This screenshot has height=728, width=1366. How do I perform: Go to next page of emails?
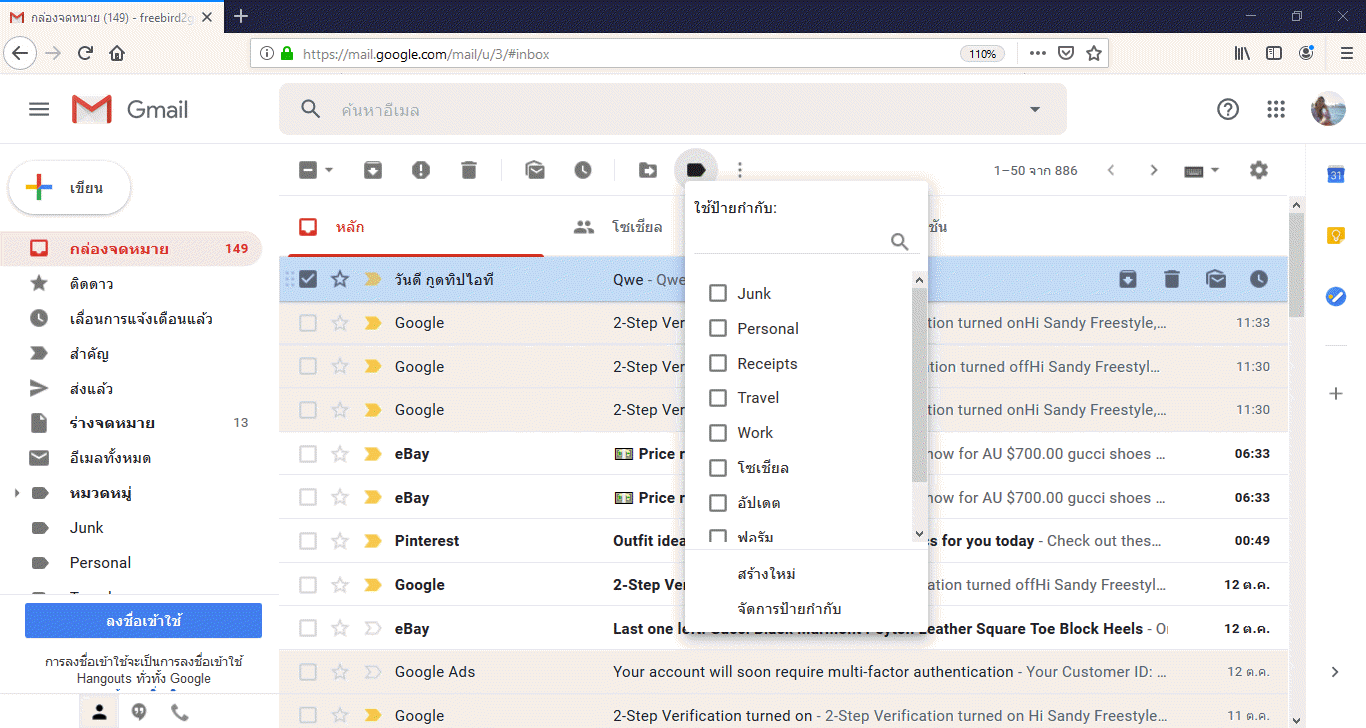1154,170
